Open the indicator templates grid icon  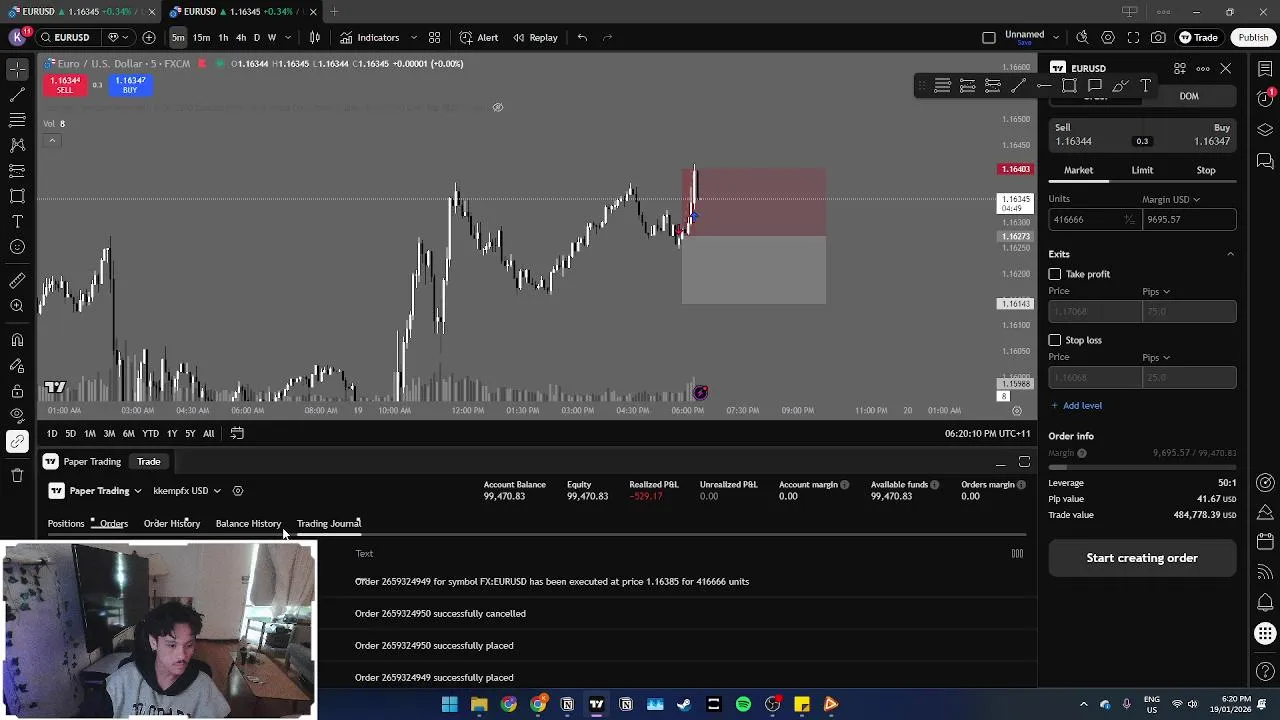click(x=434, y=37)
